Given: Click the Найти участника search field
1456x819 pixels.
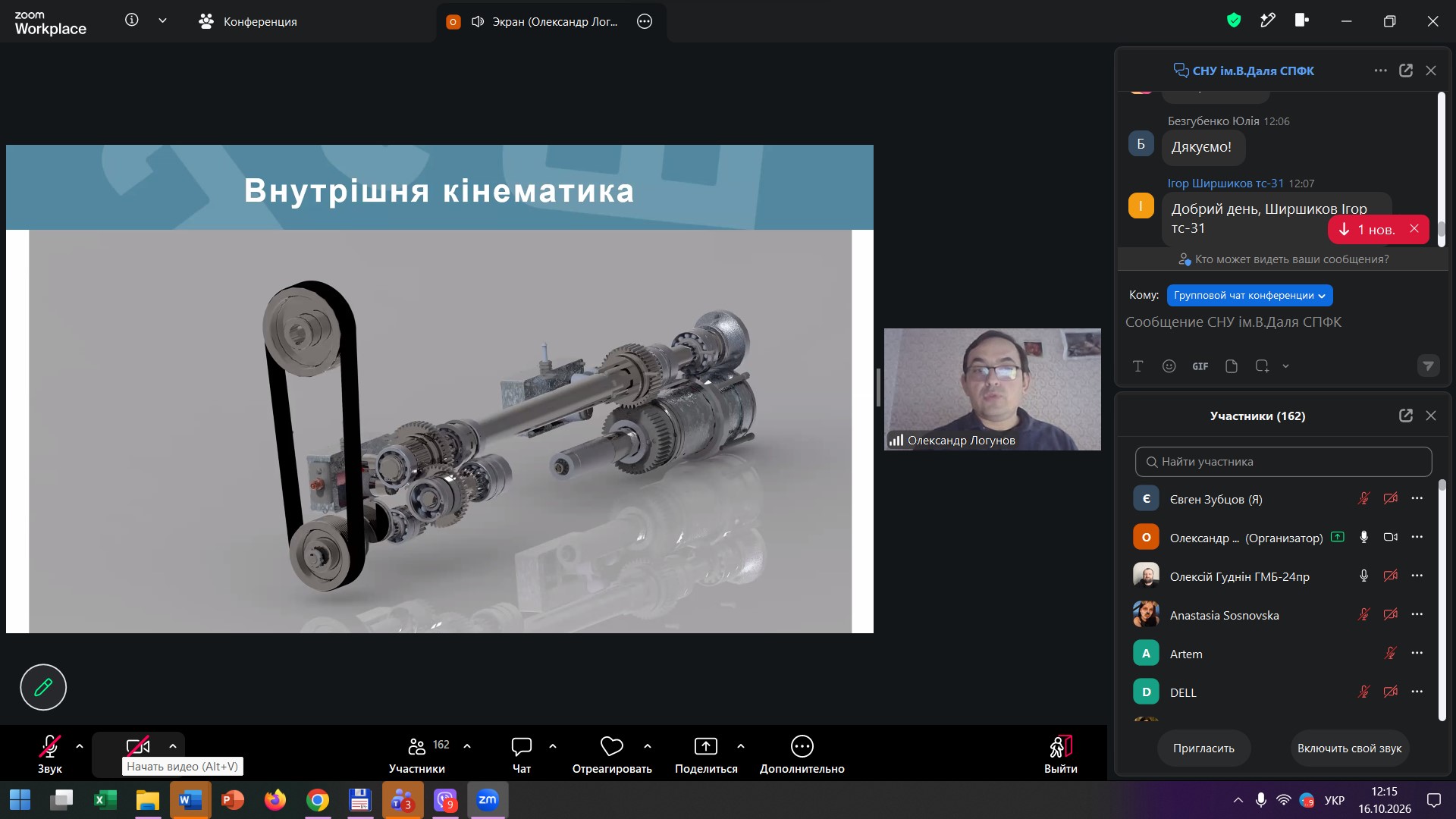Looking at the screenshot, I should pyautogui.click(x=1283, y=461).
